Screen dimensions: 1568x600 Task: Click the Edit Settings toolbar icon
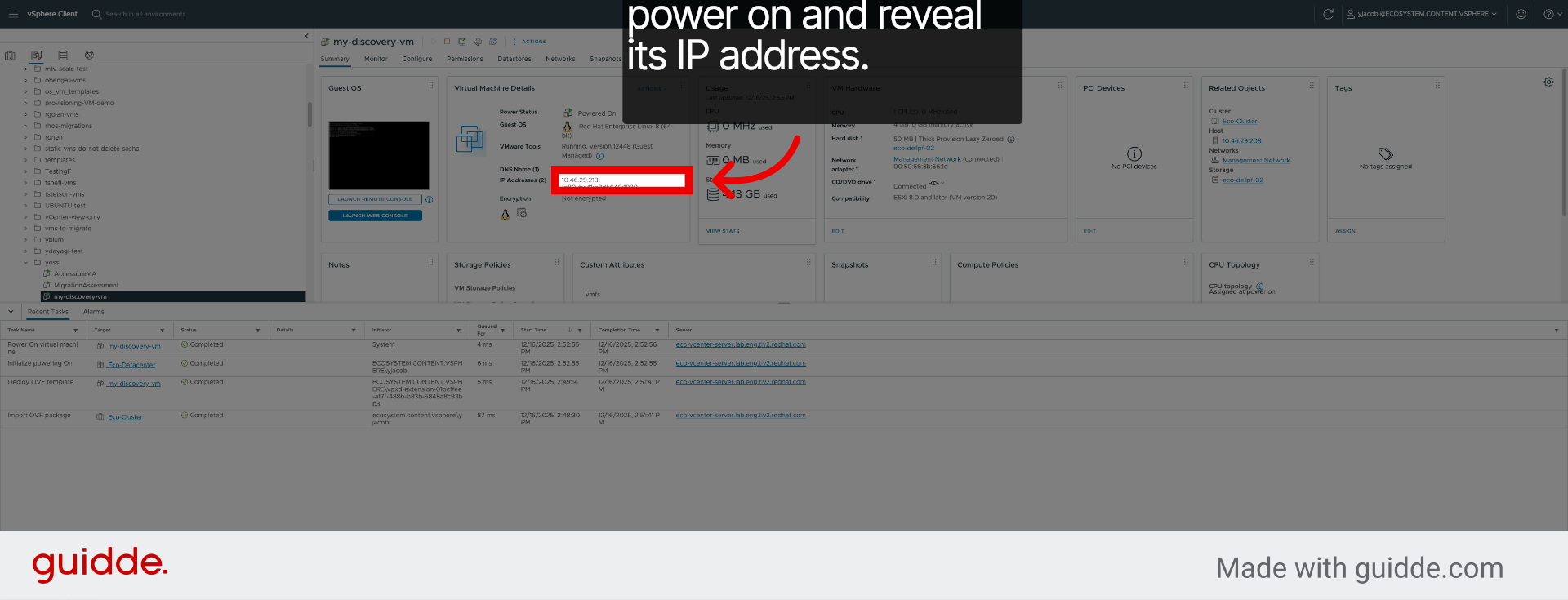pyautogui.click(x=478, y=42)
